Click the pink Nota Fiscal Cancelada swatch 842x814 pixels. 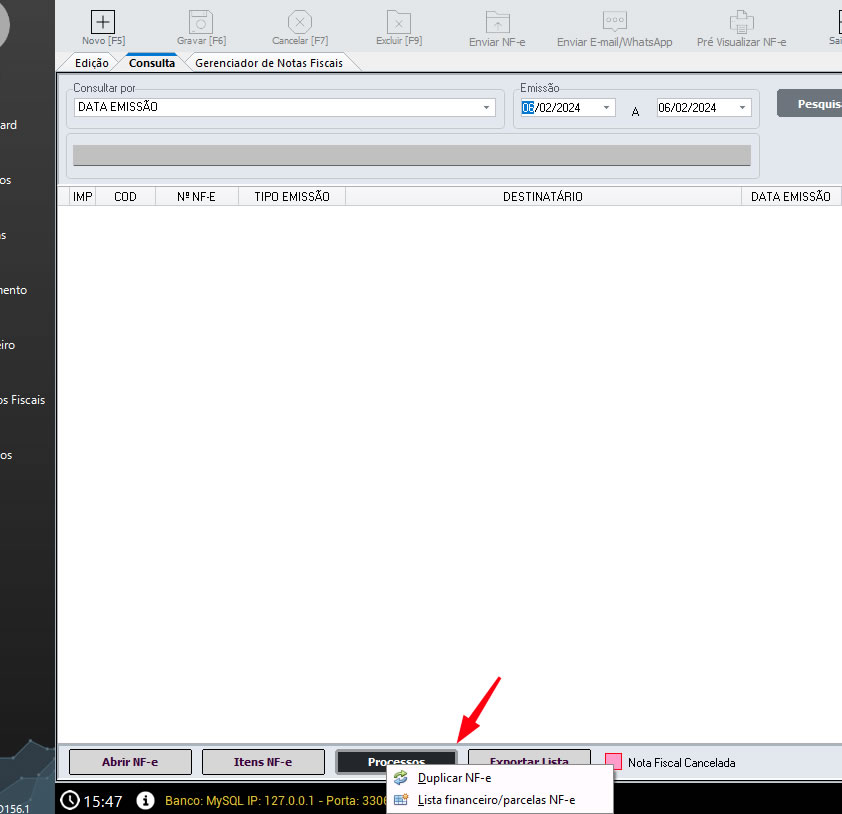pyautogui.click(x=612, y=762)
